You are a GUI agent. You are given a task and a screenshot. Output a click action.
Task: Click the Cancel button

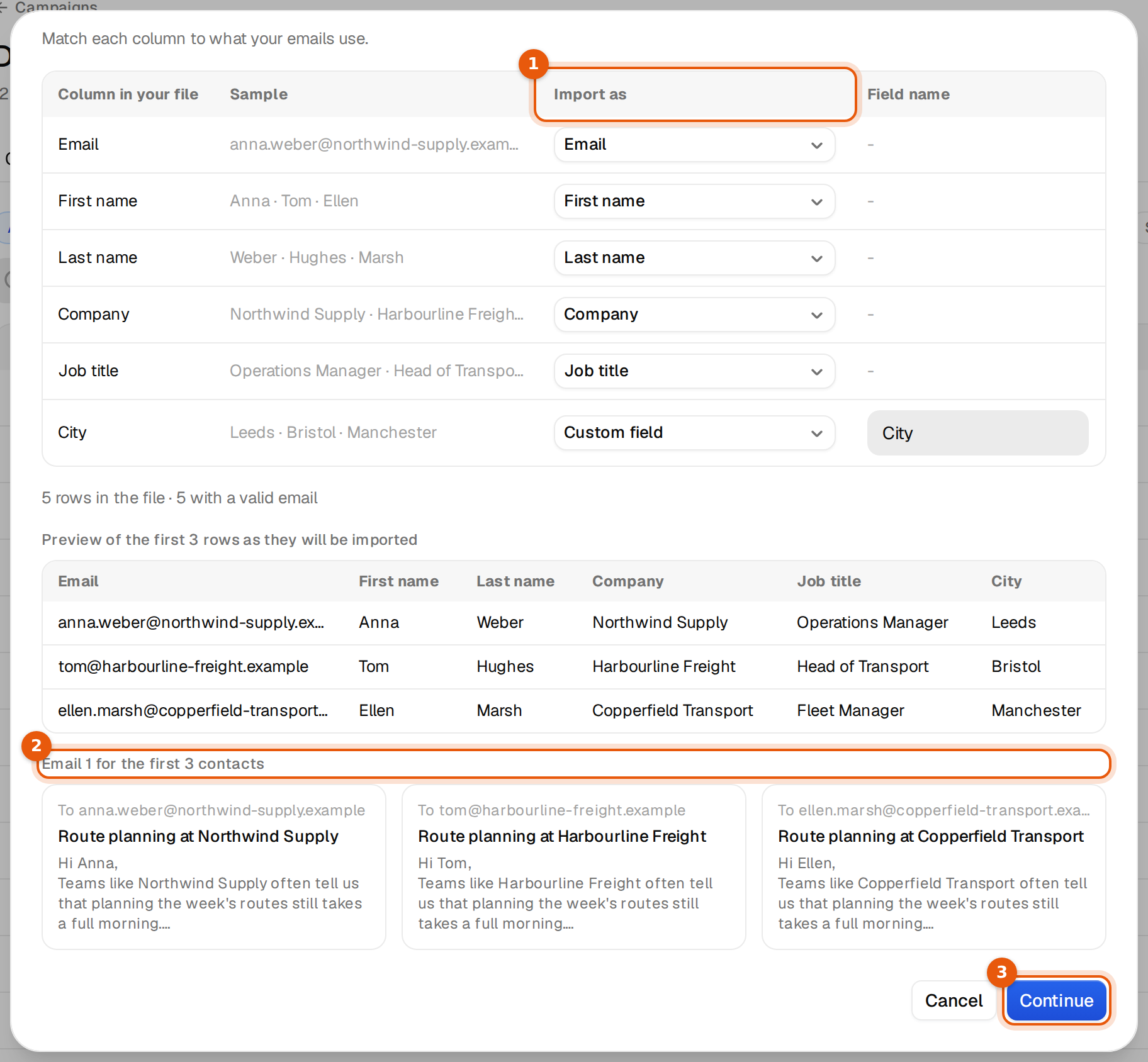point(954,1000)
